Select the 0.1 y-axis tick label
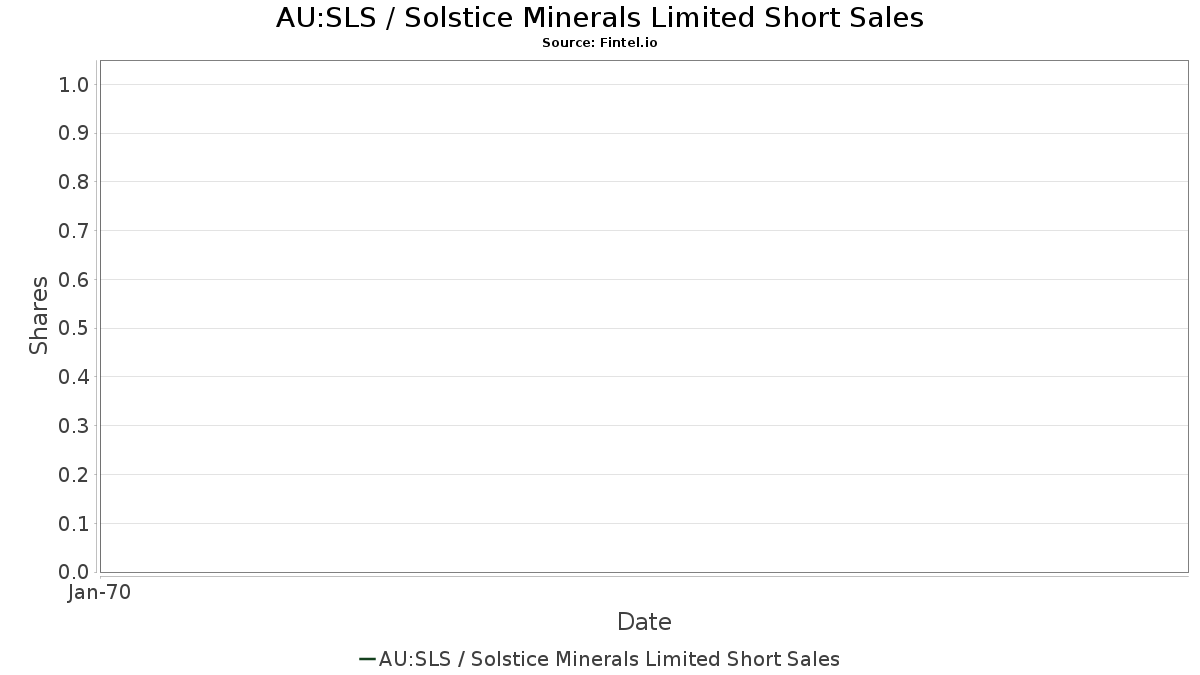The image size is (1200, 675). (x=75, y=523)
